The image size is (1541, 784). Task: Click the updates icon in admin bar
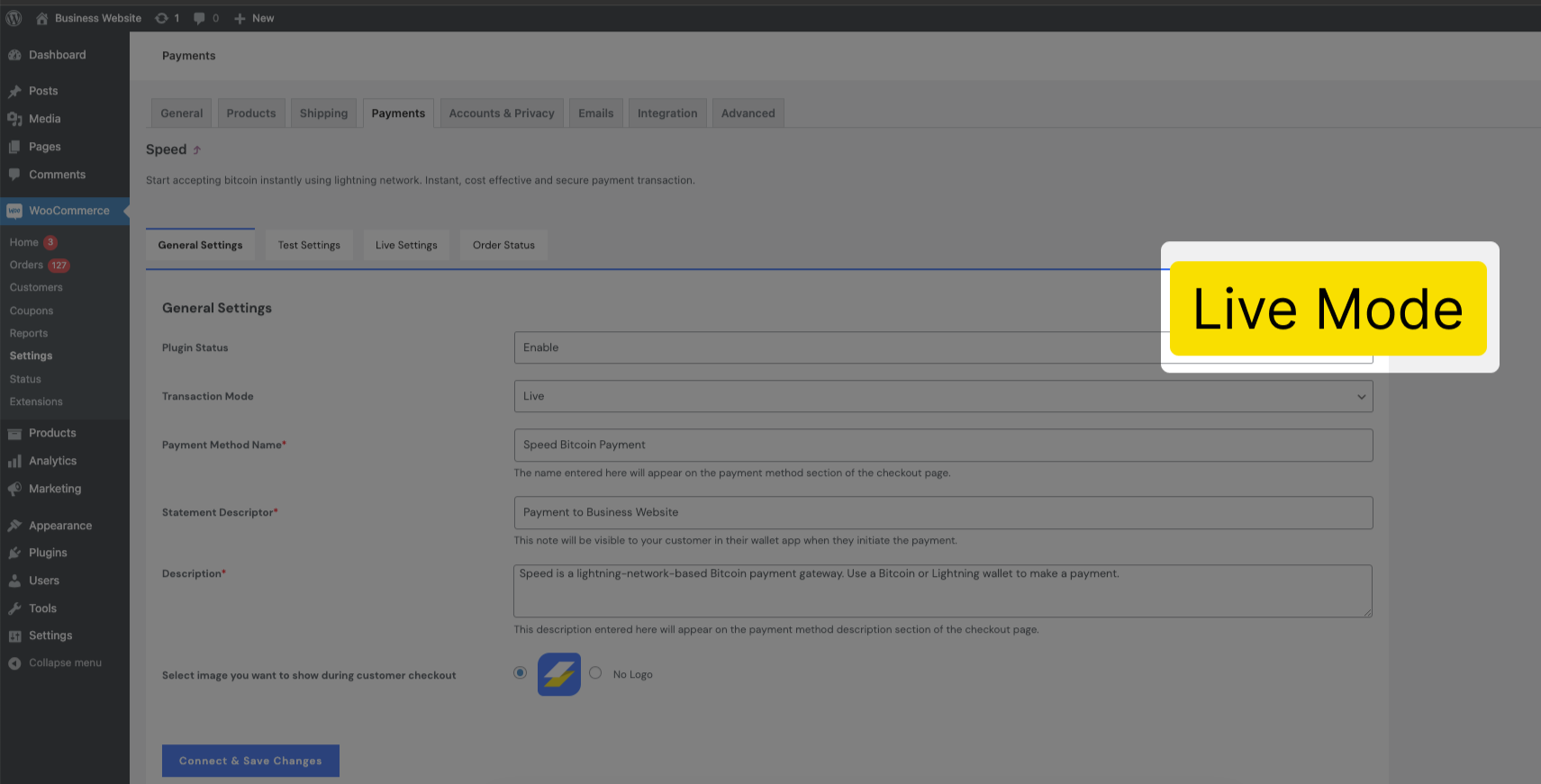click(161, 18)
